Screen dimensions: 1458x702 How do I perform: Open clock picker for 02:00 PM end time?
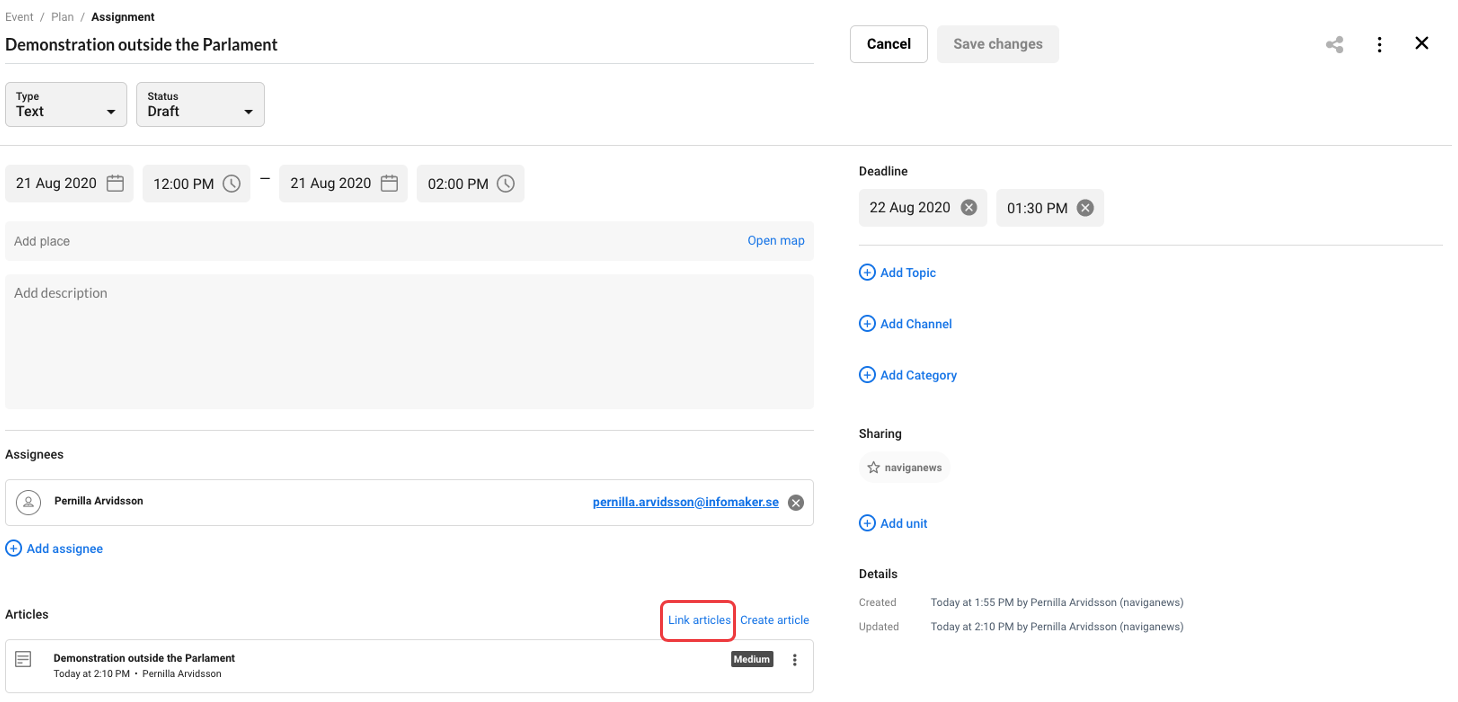(x=505, y=184)
